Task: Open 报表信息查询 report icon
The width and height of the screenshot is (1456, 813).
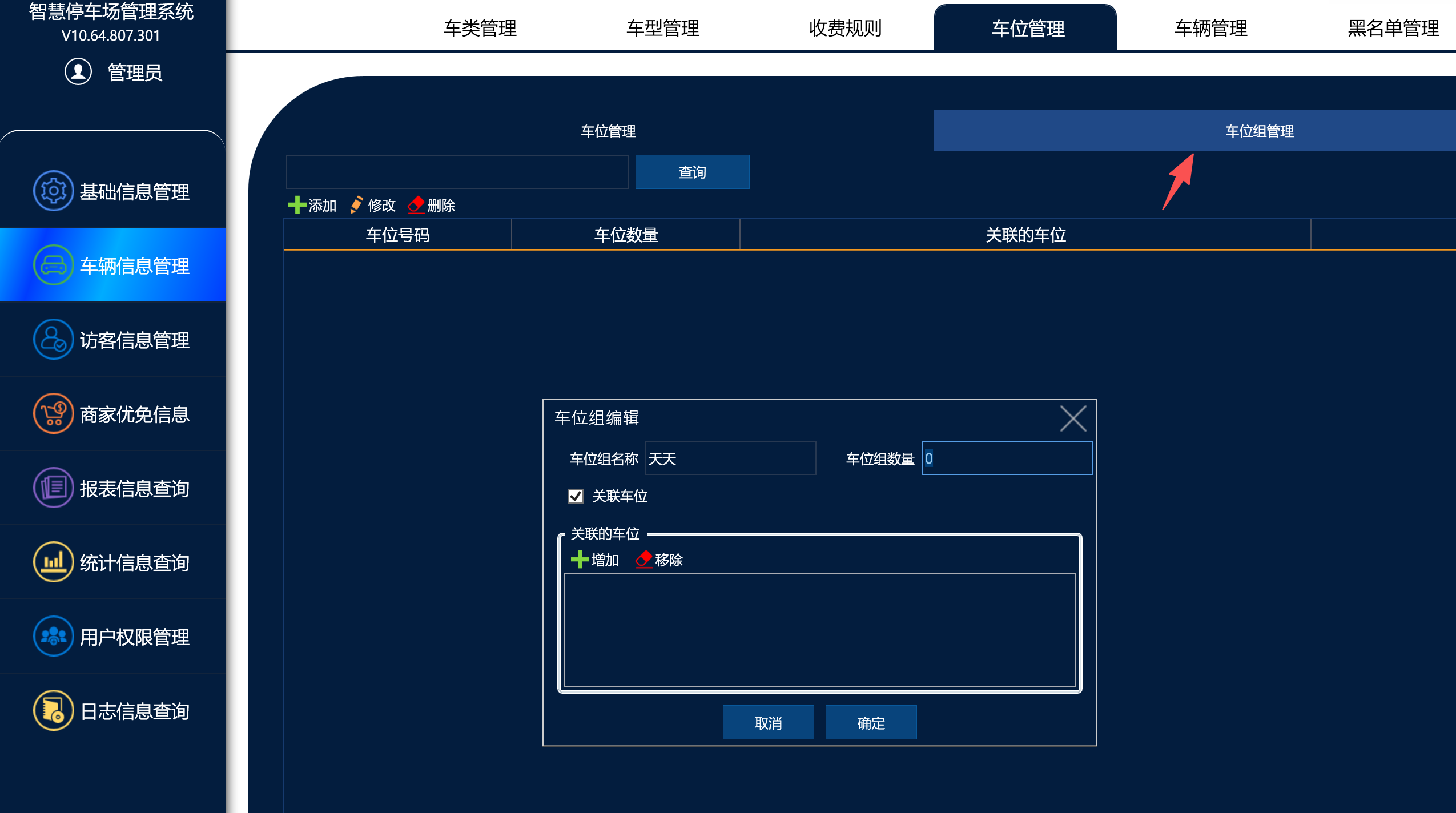Action: pyautogui.click(x=53, y=488)
